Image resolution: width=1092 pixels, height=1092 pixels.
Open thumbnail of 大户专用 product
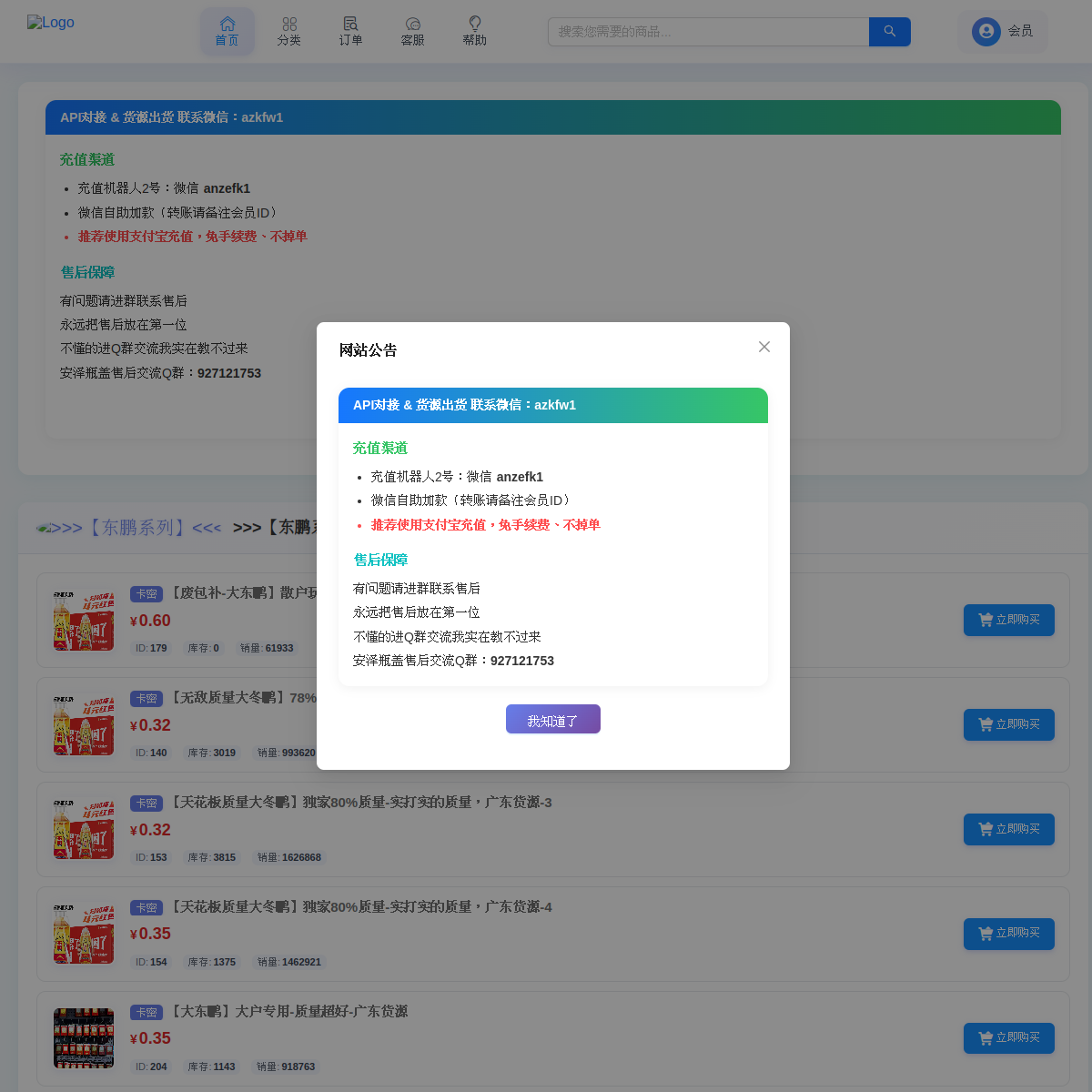(84, 1038)
